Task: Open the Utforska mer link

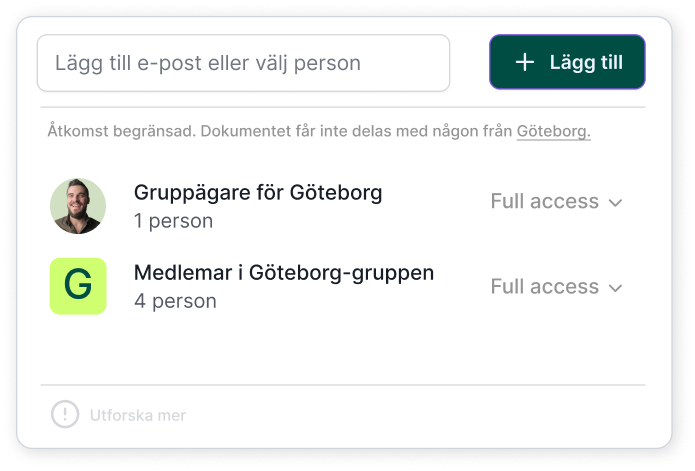Action: tap(138, 415)
